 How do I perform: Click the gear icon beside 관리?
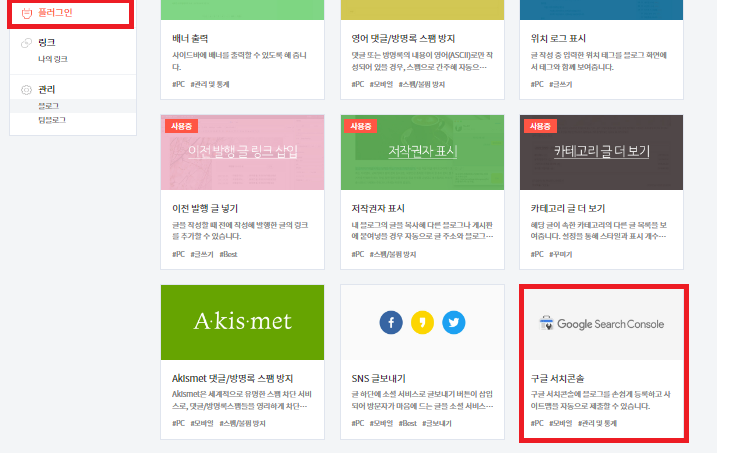point(27,90)
